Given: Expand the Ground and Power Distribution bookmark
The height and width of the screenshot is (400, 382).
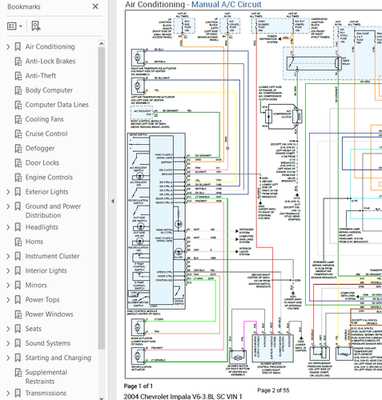Looking at the screenshot, I should click(x=8, y=207).
